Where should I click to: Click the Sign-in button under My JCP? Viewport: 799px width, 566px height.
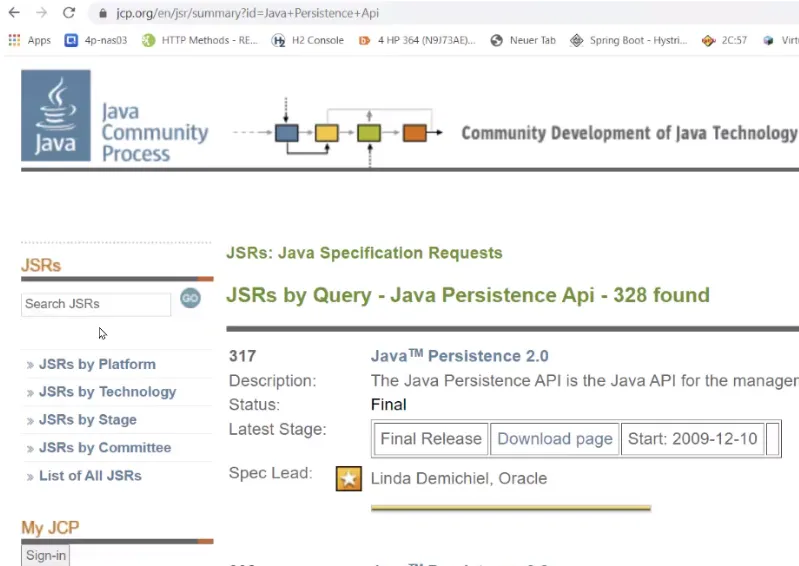point(45,555)
